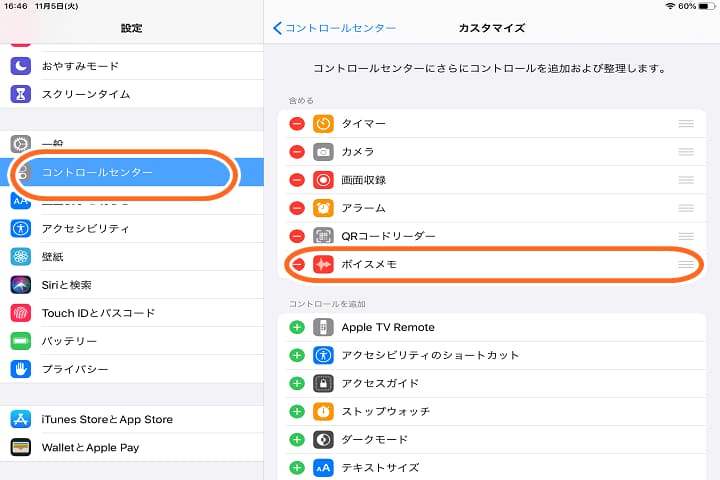This screenshot has height=480, width=720.
Task: Add アクセシビリティのショートカット with green plus
Action: (297, 355)
